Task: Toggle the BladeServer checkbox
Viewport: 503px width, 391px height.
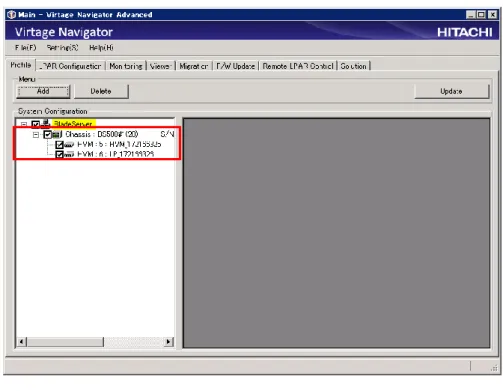Action: coord(36,124)
